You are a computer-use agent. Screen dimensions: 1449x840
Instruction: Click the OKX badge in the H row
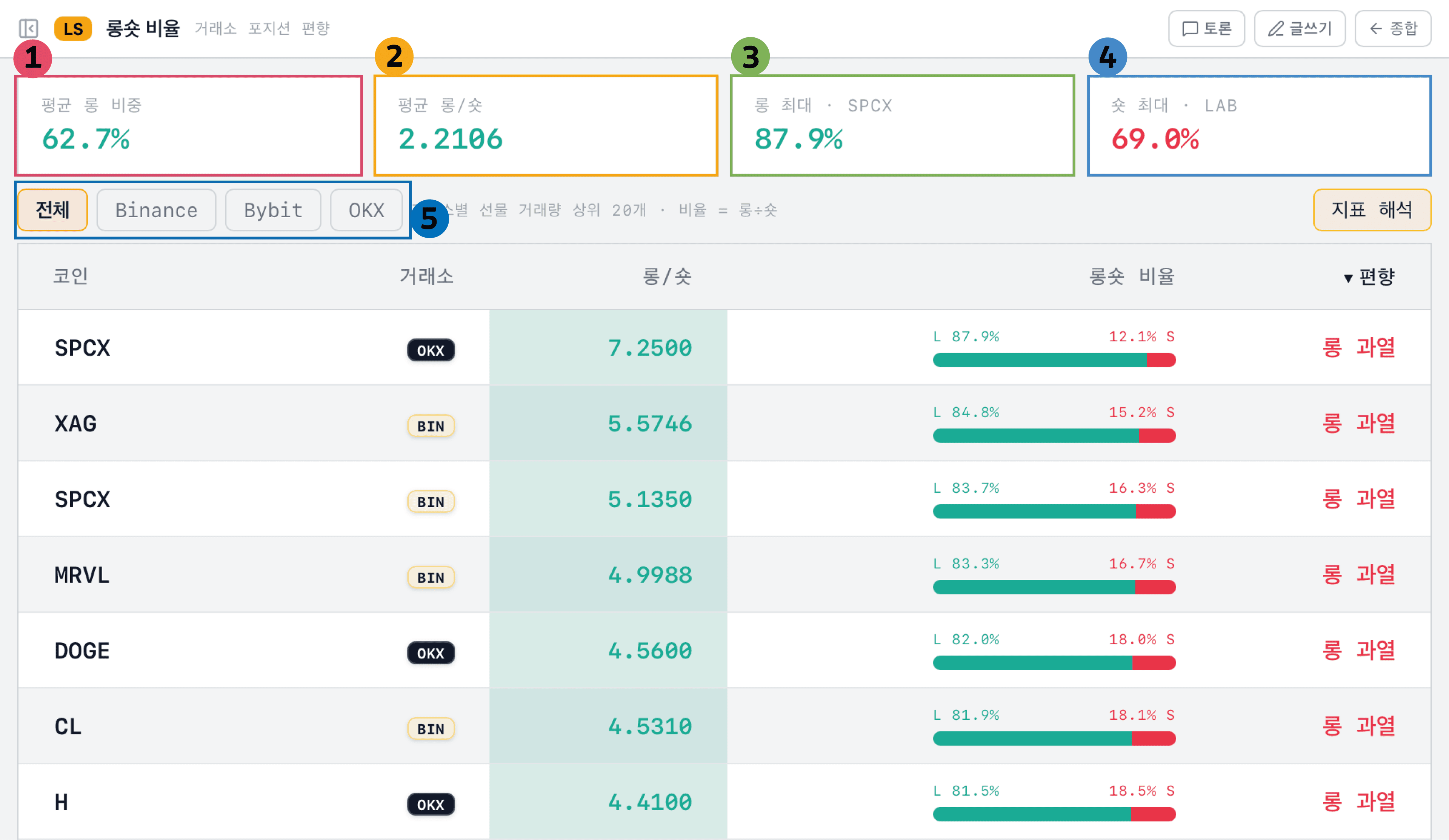(431, 804)
